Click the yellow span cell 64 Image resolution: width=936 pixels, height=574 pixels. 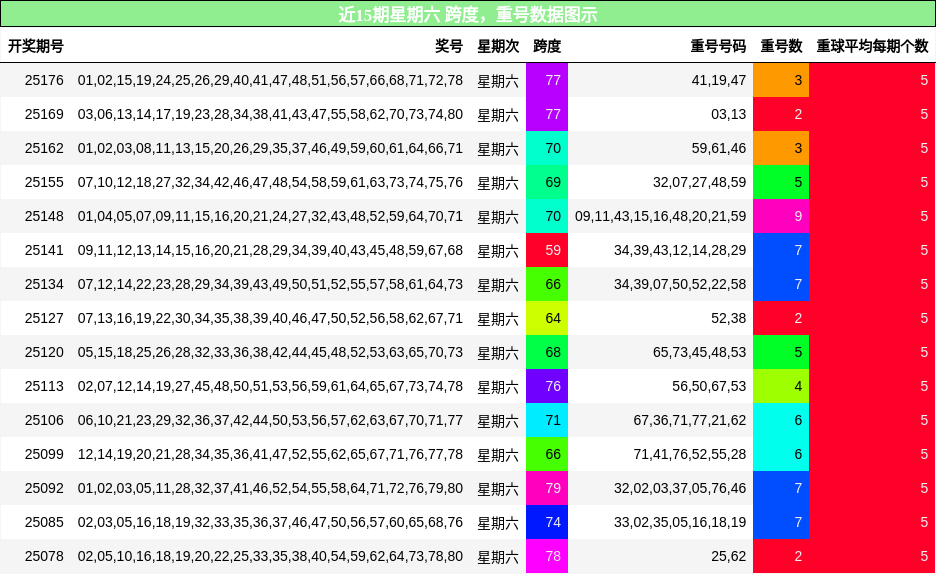tap(547, 318)
